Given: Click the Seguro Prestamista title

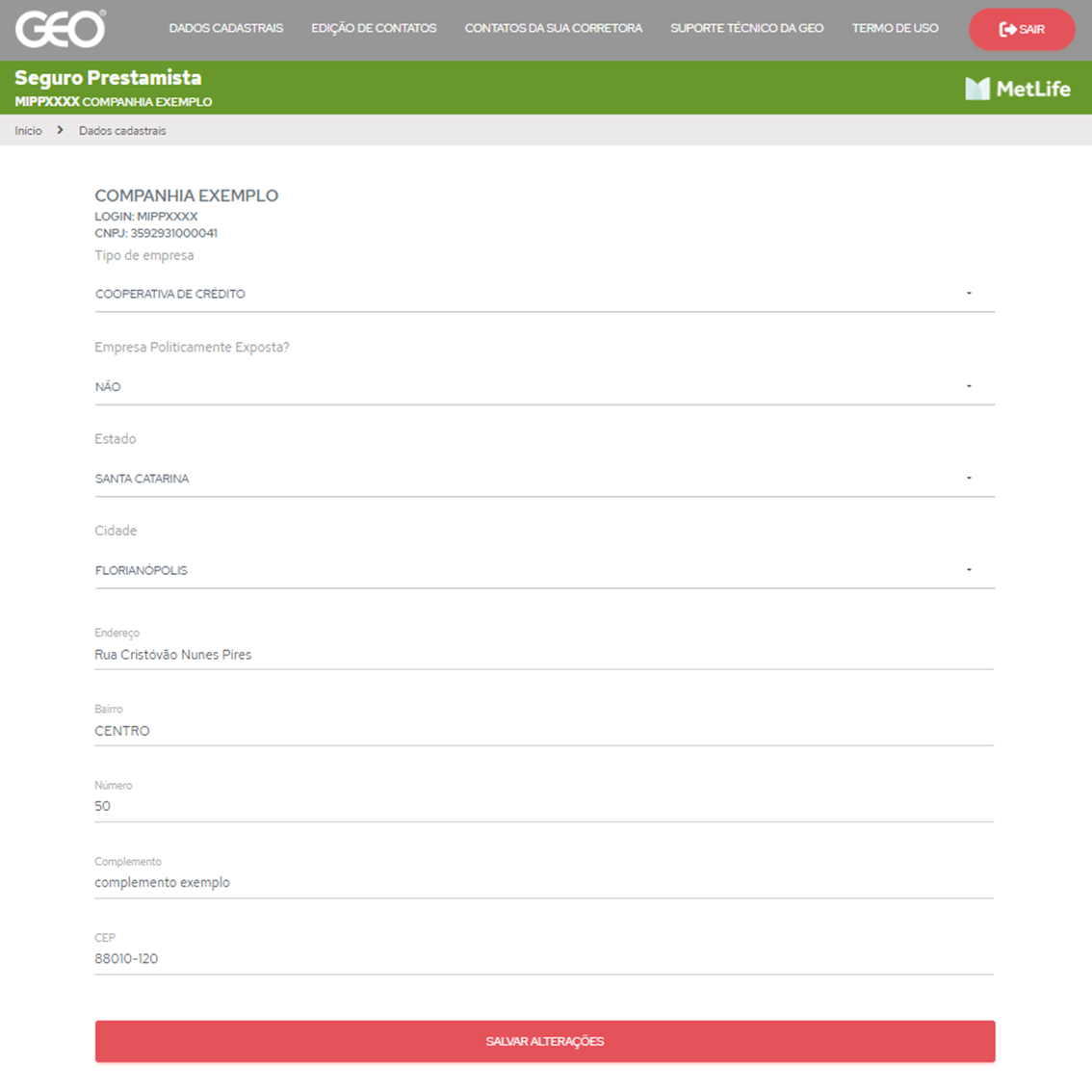Looking at the screenshot, I should (x=108, y=77).
